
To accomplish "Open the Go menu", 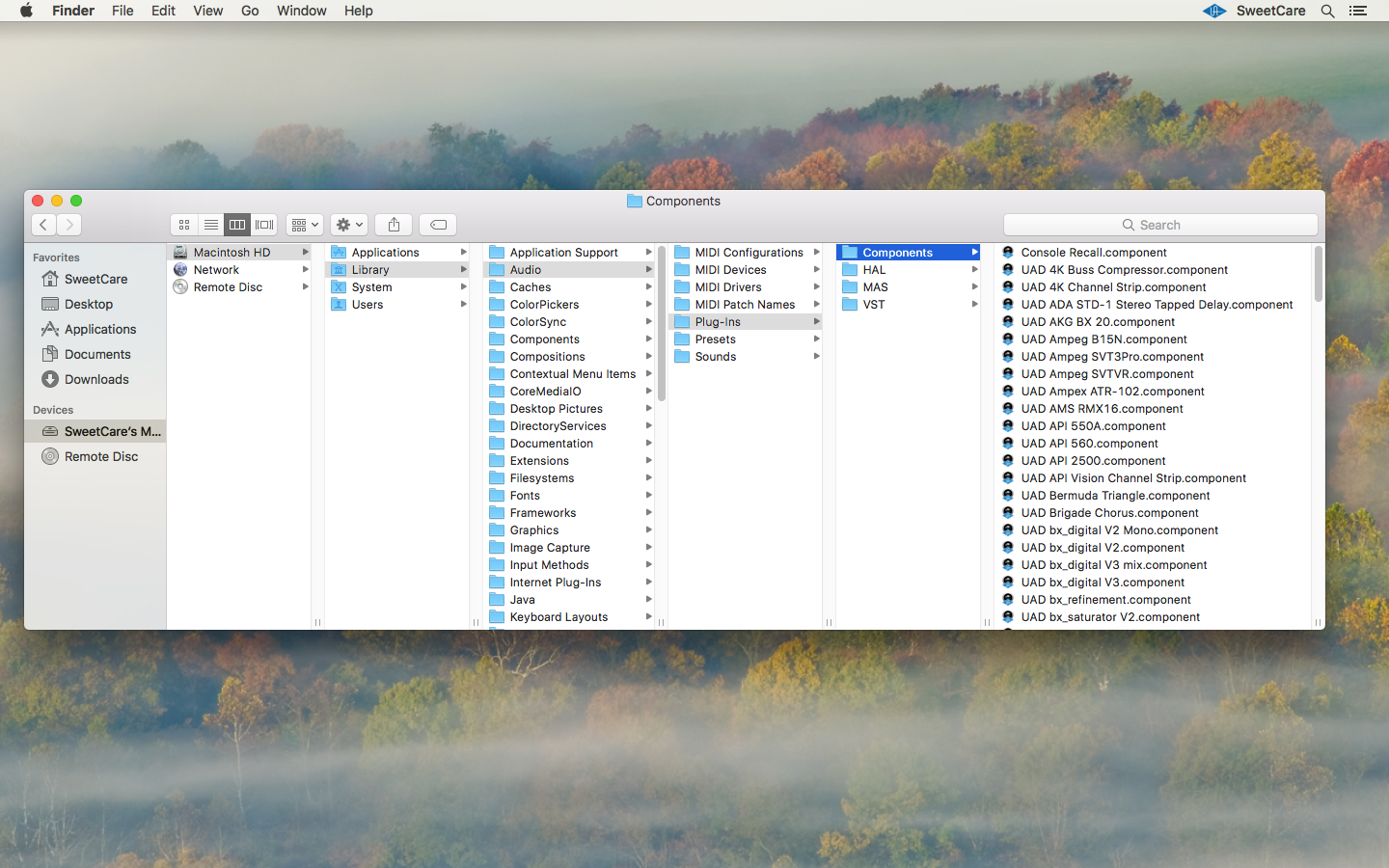I will click(x=249, y=11).
